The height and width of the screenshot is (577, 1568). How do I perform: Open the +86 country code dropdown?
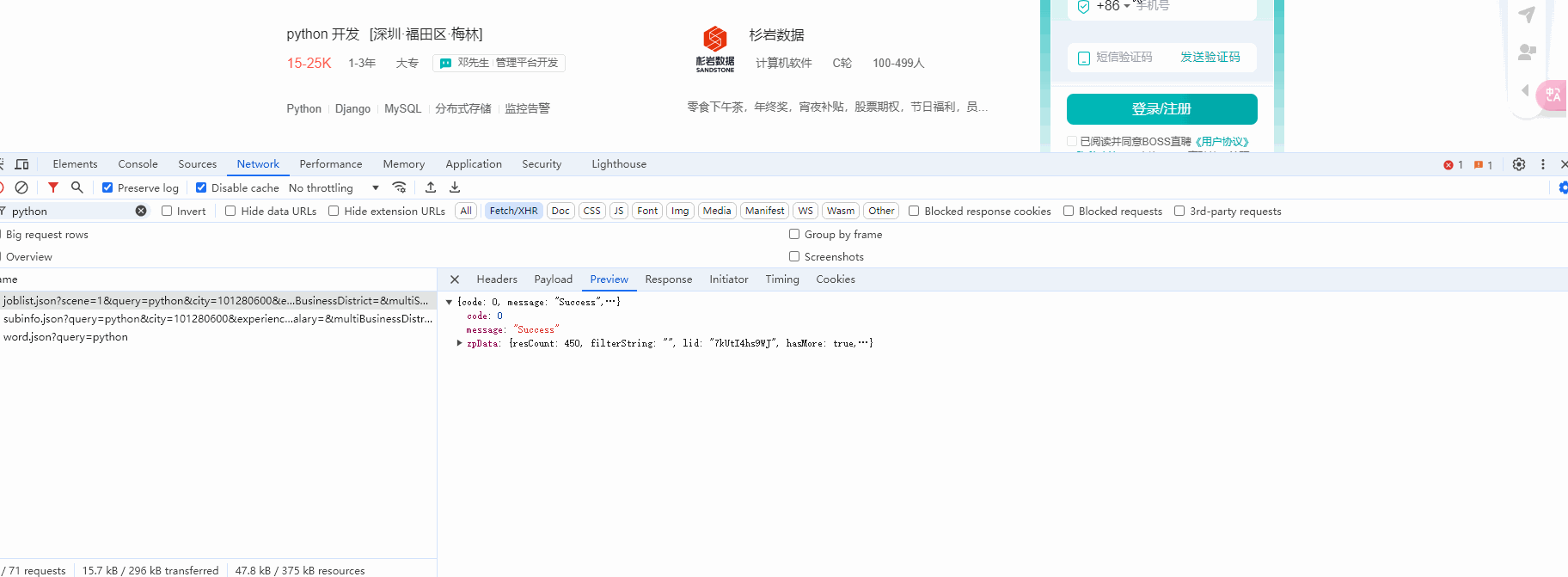1113,6
